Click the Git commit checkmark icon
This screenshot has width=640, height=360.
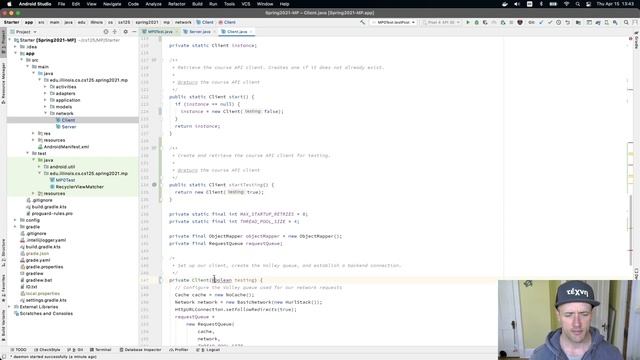pyautogui.click(x=550, y=22)
